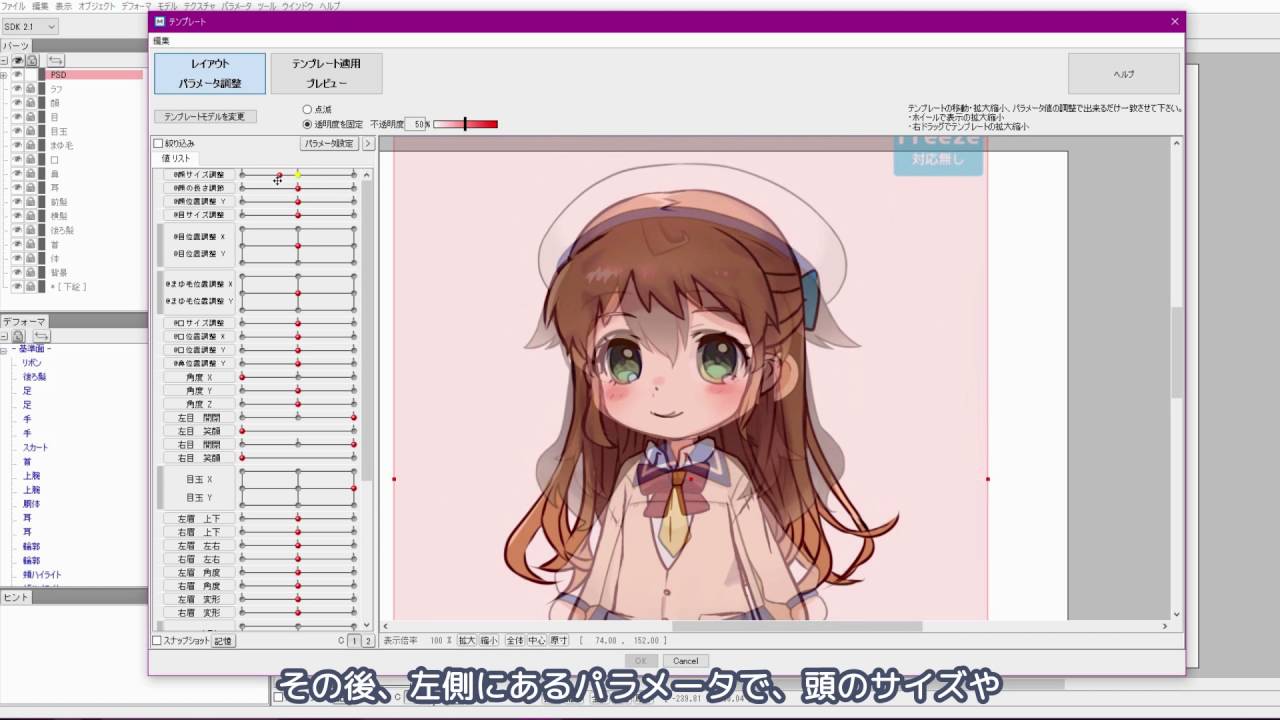1280x720 pixels.
Task: Click parameter list scrollbar up arrow
Action: click(366, 175)
